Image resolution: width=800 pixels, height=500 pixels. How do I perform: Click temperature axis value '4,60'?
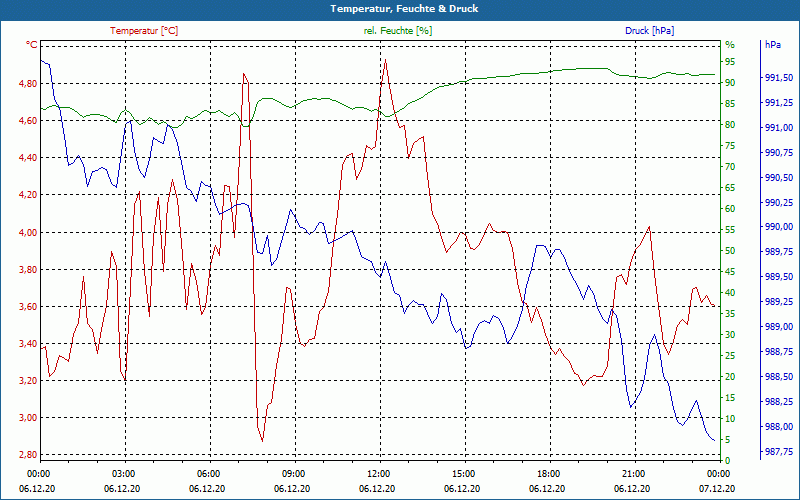28,120
